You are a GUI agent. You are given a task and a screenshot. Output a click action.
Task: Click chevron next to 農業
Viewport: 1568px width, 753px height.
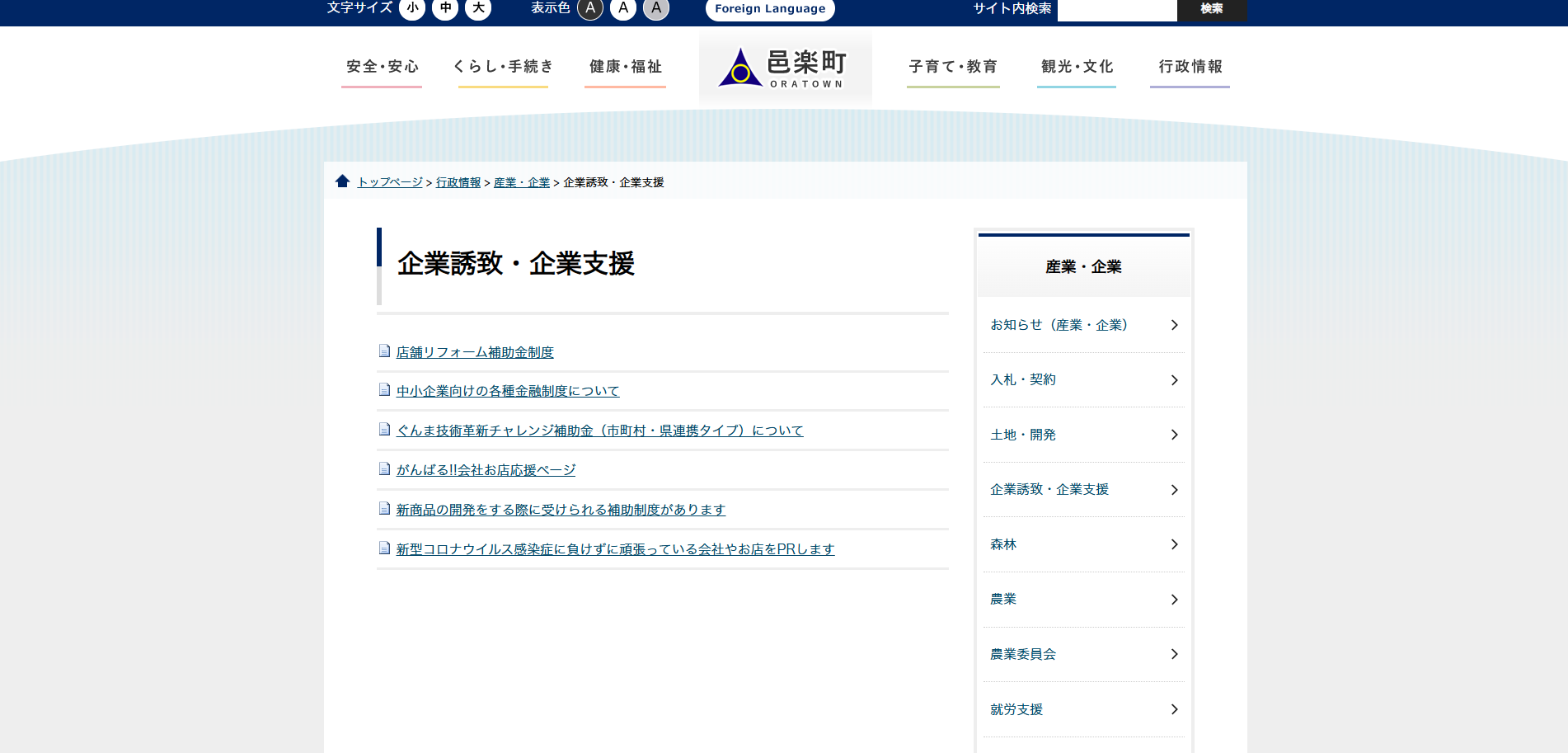click(1175, 600)
